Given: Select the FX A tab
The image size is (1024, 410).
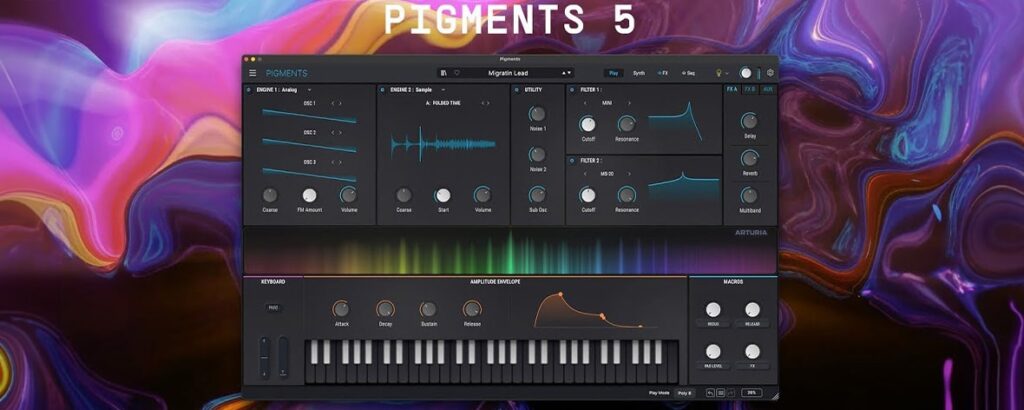Looking at the screenshot, I should (732, 89).
